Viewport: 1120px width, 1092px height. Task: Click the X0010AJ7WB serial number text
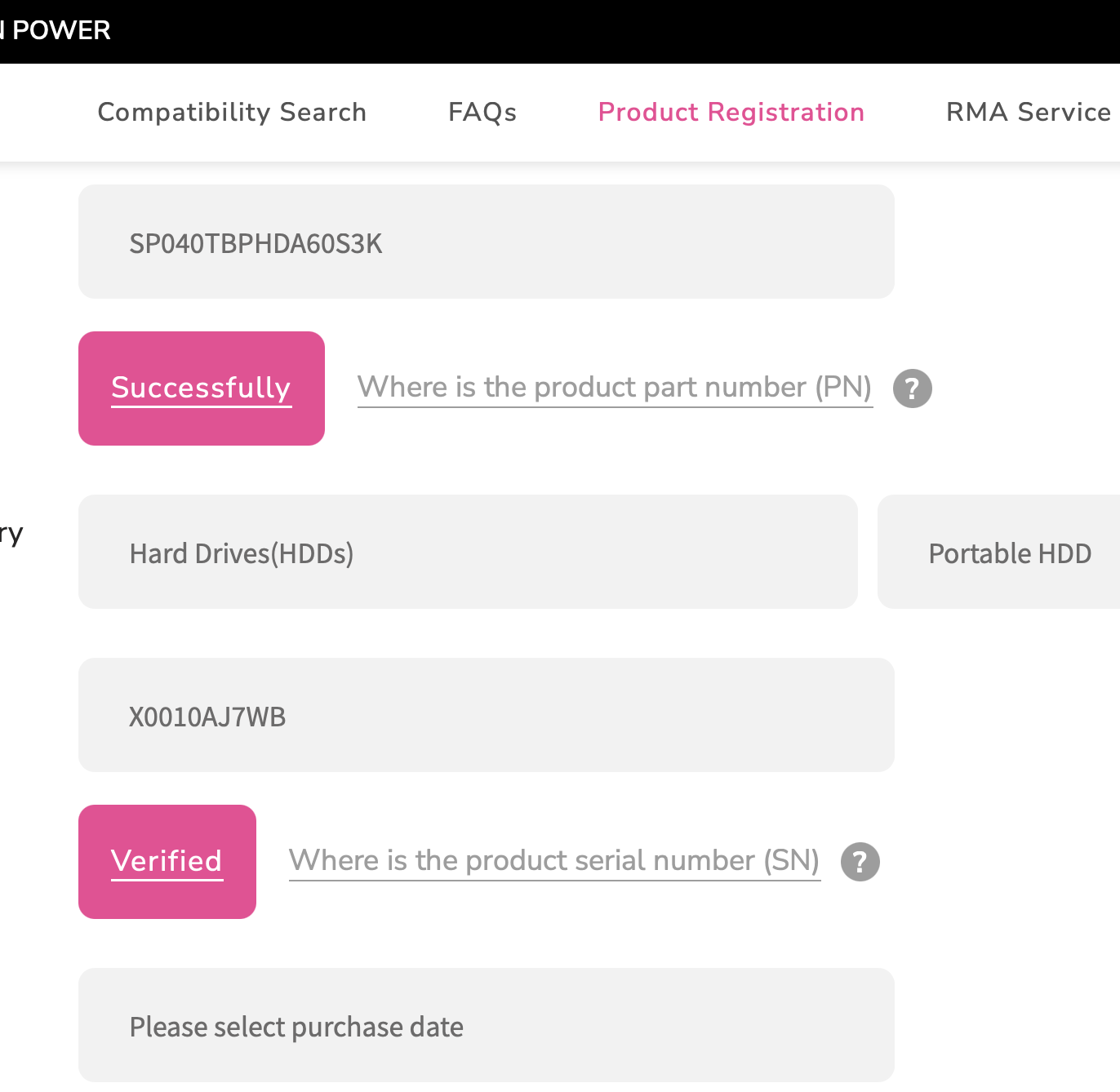207,717
